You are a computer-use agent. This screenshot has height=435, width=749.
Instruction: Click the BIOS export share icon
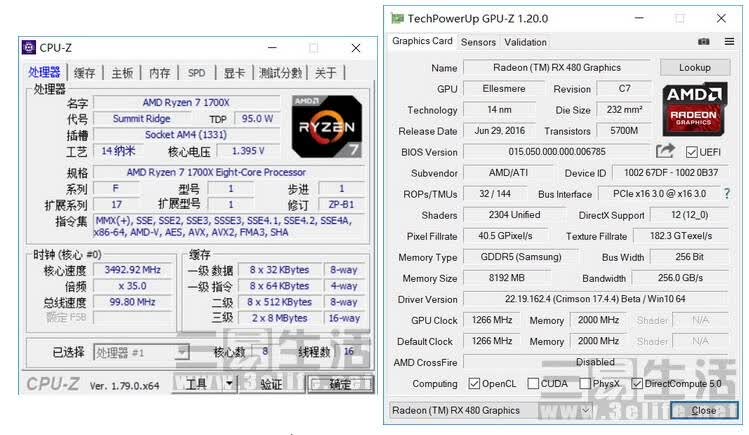[x=665, y=151]
